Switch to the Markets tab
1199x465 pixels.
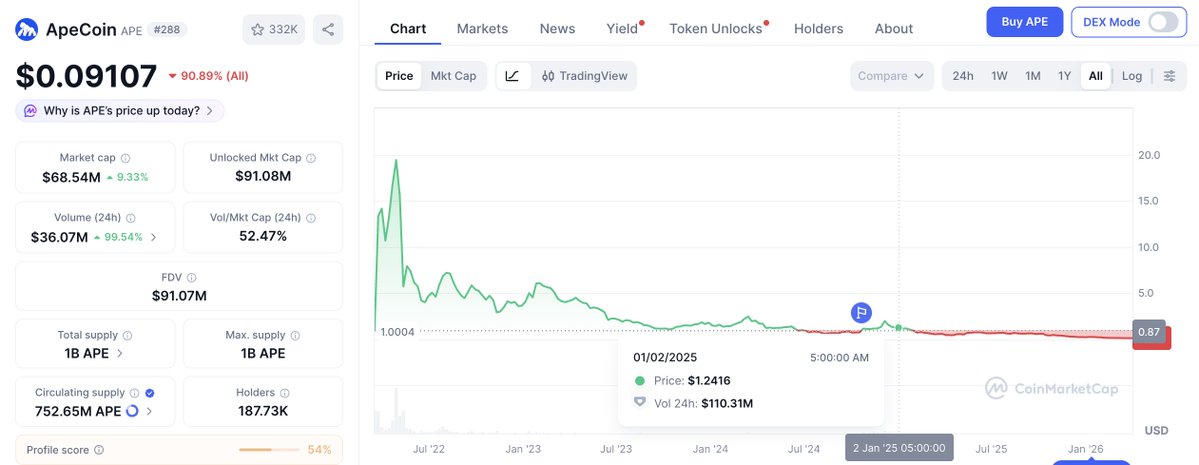(x=482, y=29)
